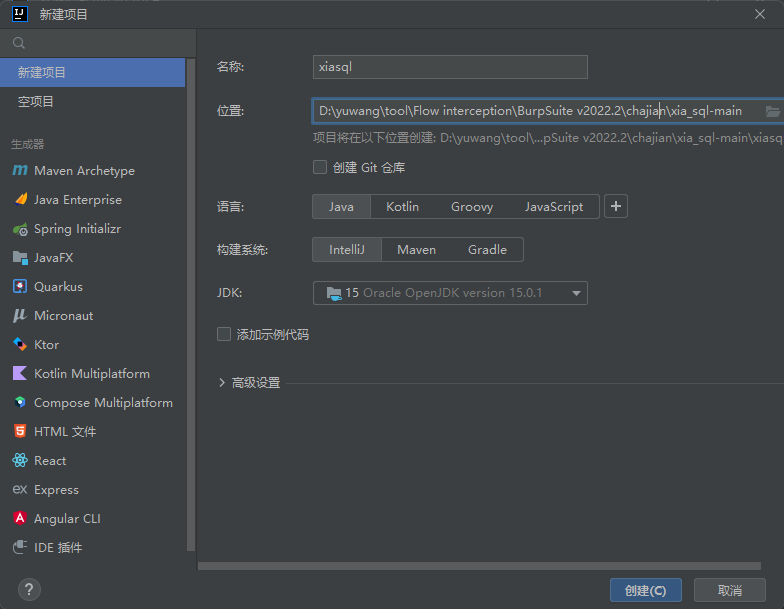Viewport: 784px width, 609px height.
Task: Open the folder browse icon in location field
Action: coord(772,111)
